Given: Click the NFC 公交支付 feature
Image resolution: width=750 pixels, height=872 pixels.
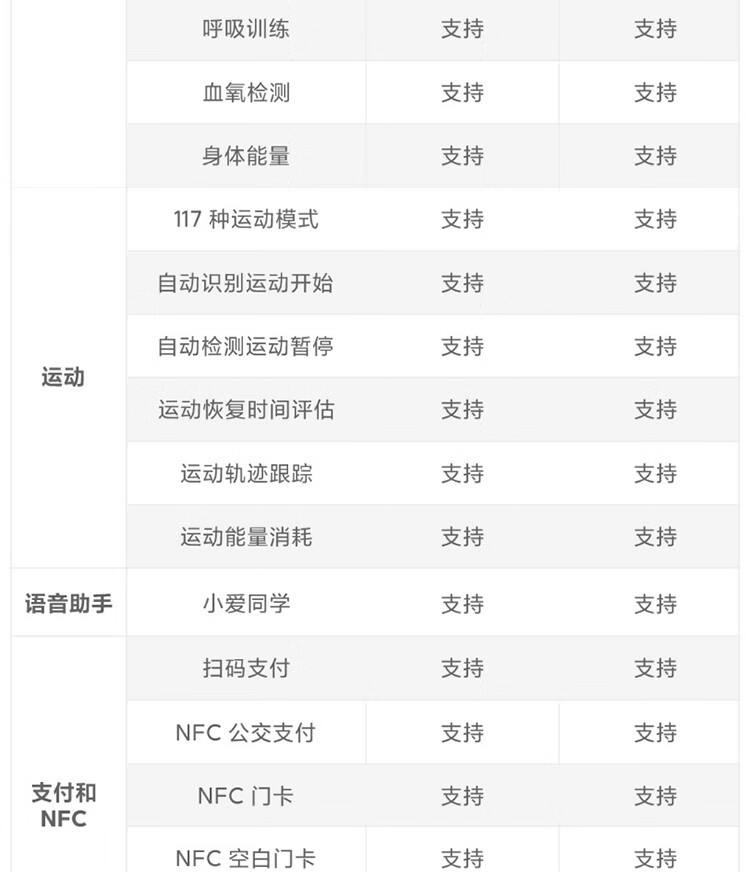Looking at the screenshot, I should pyautogui.click(x=246, y=732).
